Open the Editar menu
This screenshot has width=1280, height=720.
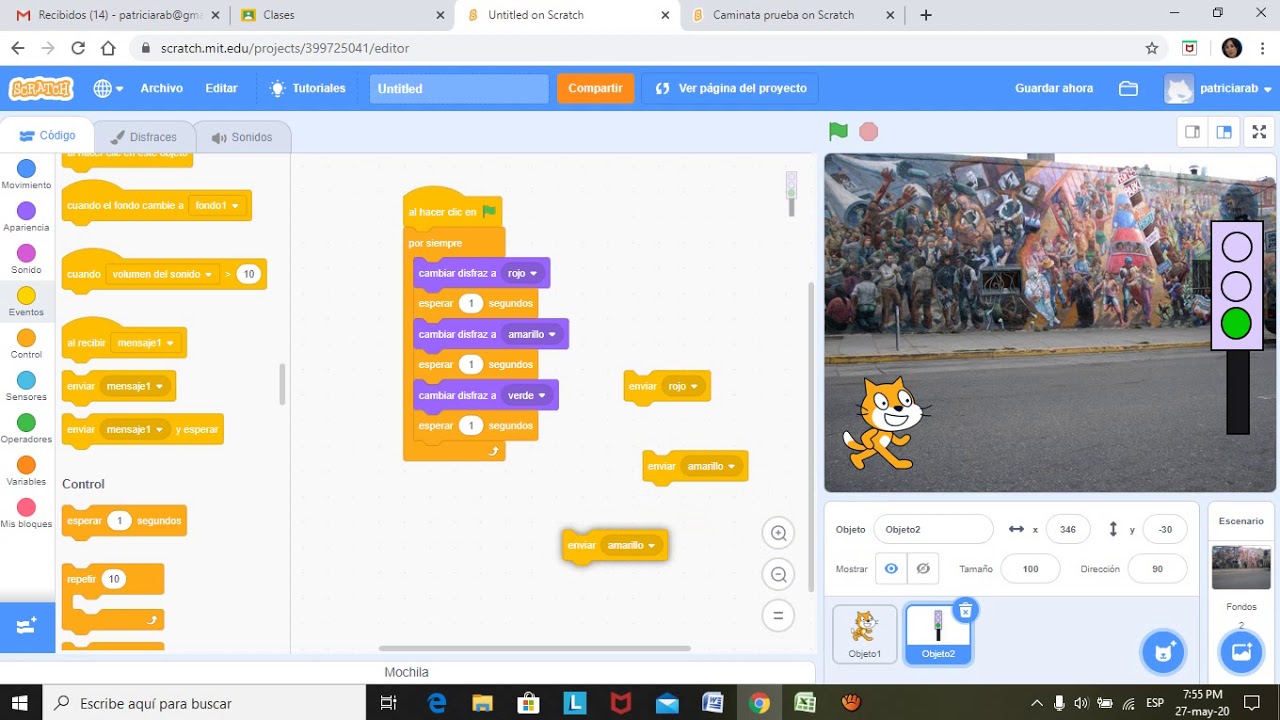coord(221,88)
